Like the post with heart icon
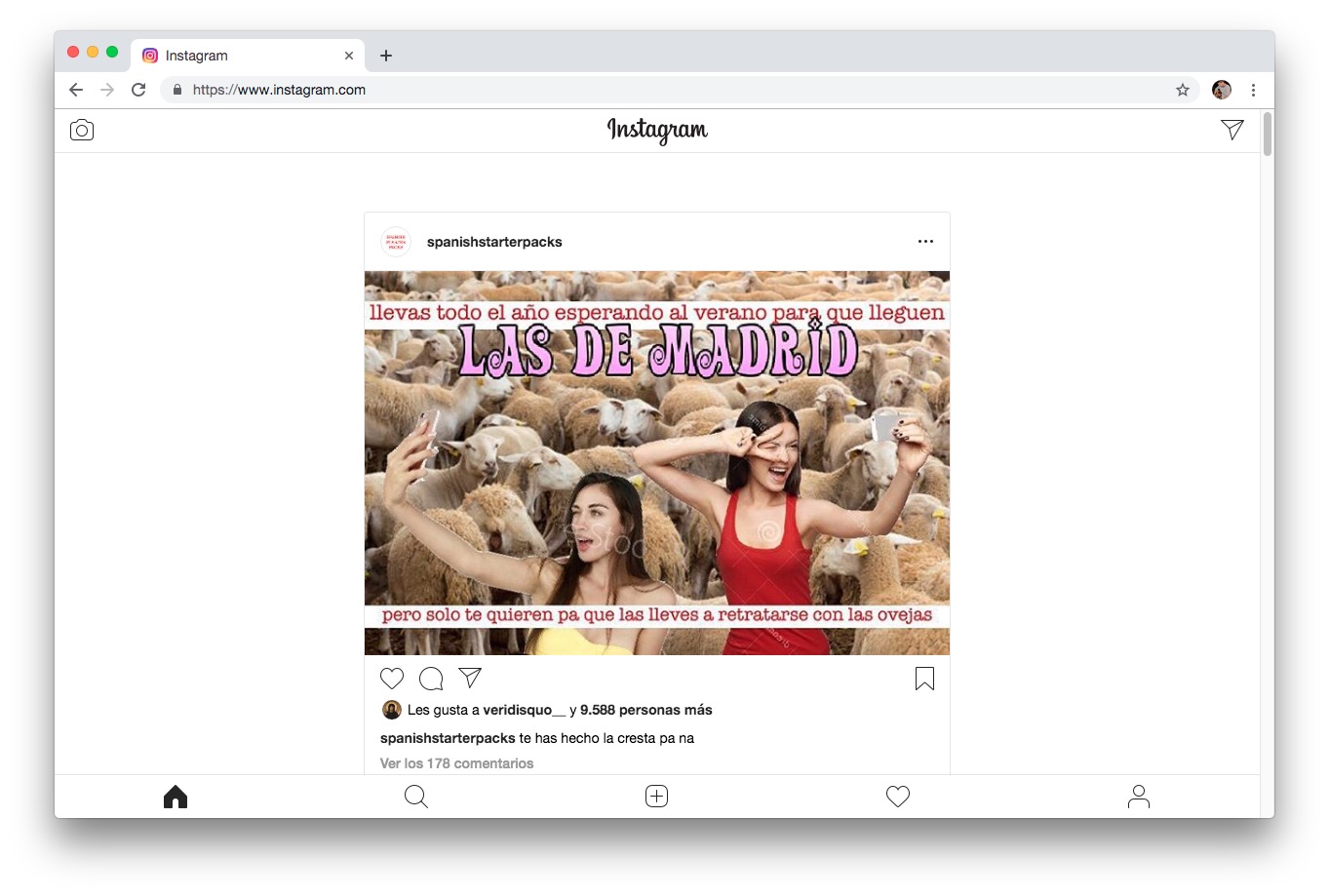1329x896 pixels. pyautogui.click(x=392, y=679)
